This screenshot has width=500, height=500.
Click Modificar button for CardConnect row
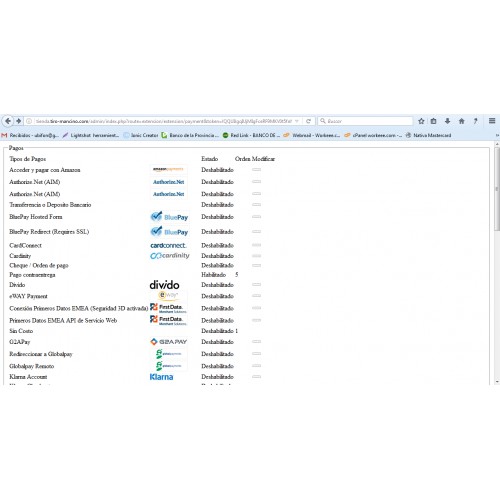256,245
